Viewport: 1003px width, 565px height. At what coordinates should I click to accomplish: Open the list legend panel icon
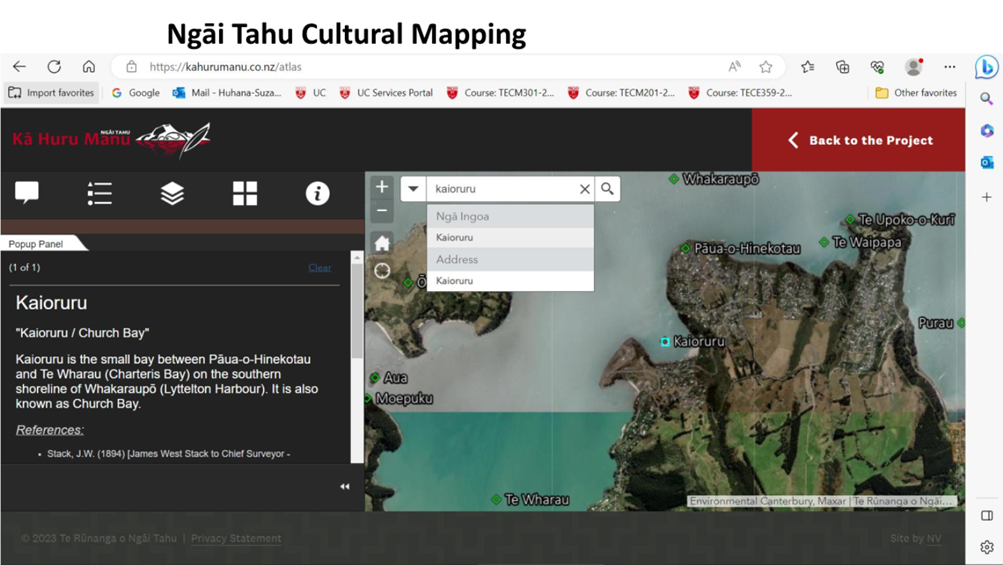(99, 193)
